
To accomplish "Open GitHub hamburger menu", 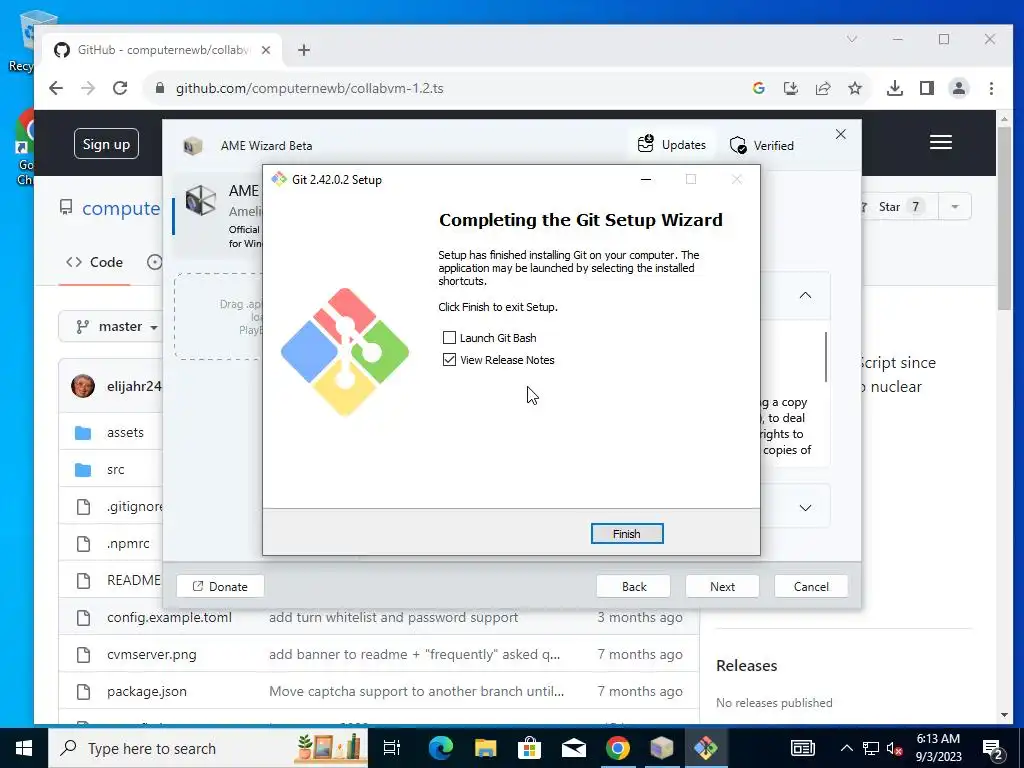I will 940,142.
